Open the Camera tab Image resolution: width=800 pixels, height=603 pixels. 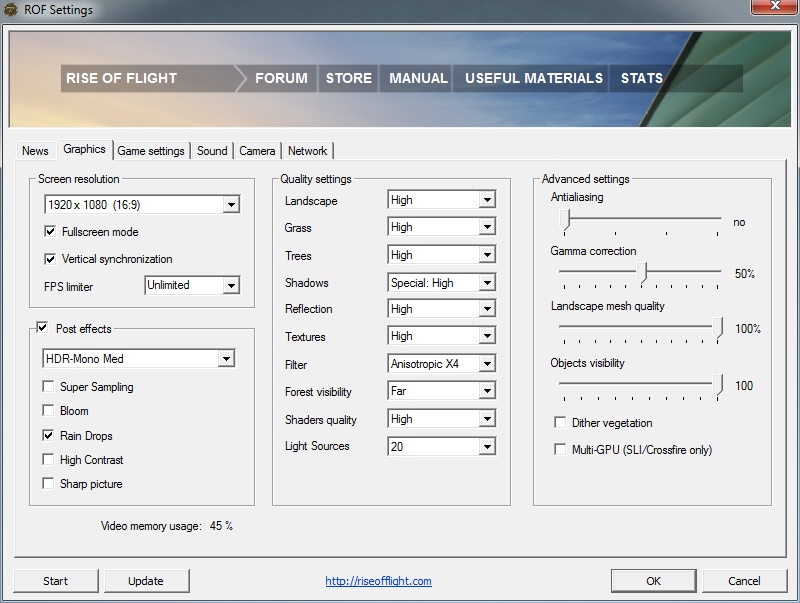pos(257,151)
